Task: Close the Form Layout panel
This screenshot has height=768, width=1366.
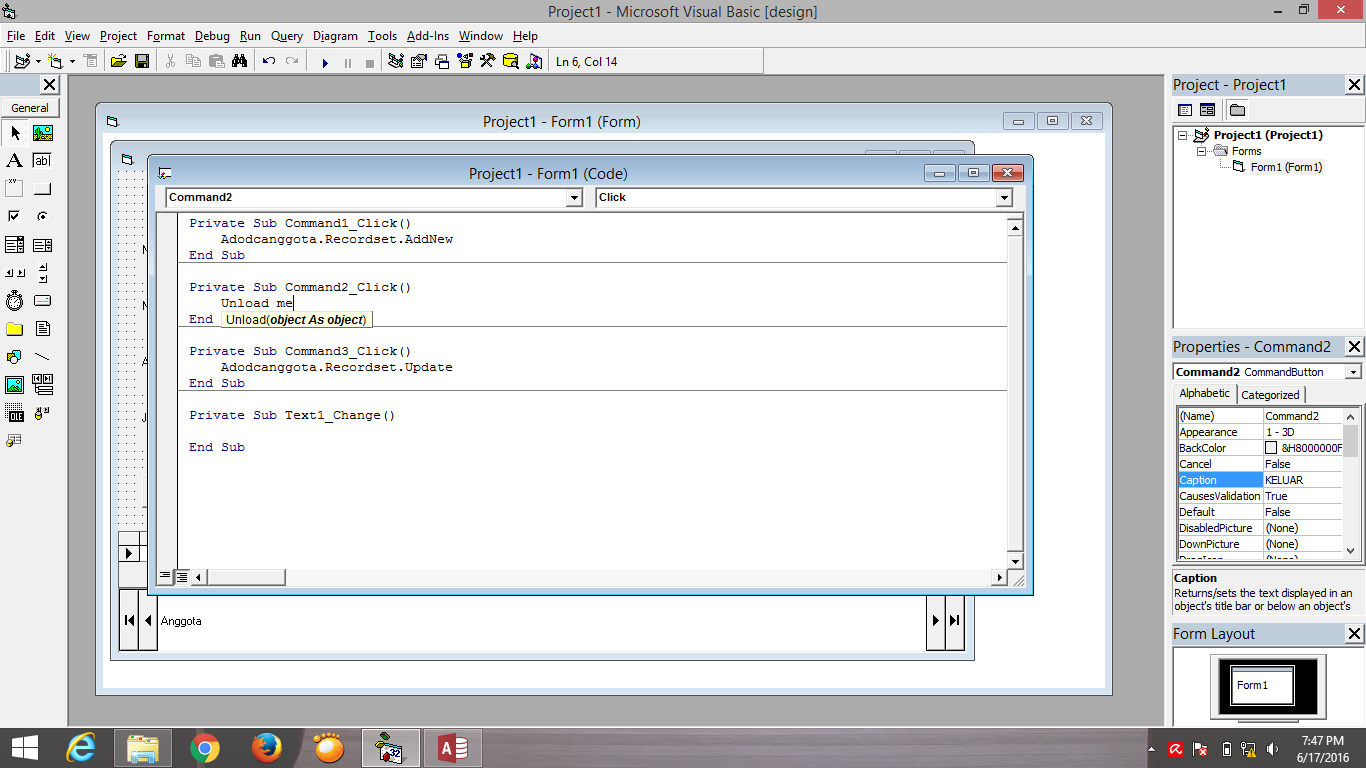Action: point(1354,634)
